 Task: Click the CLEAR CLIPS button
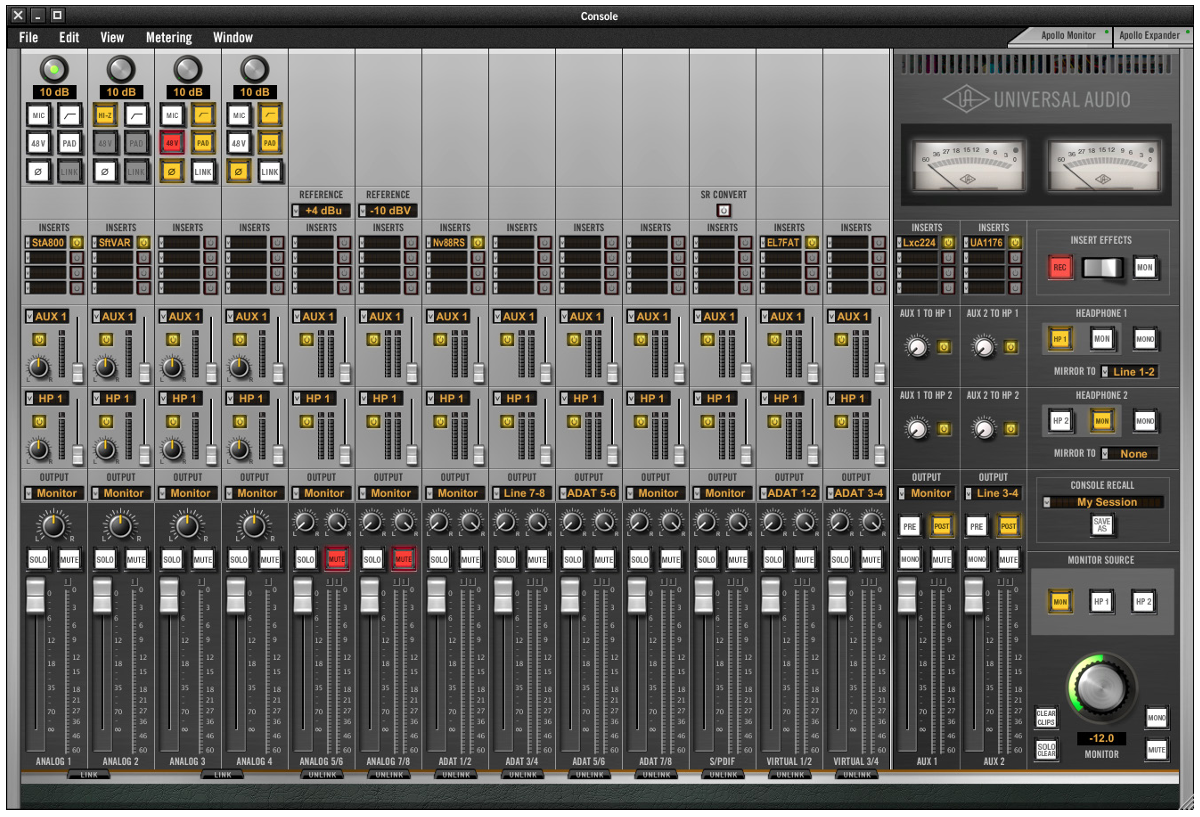1046,717
